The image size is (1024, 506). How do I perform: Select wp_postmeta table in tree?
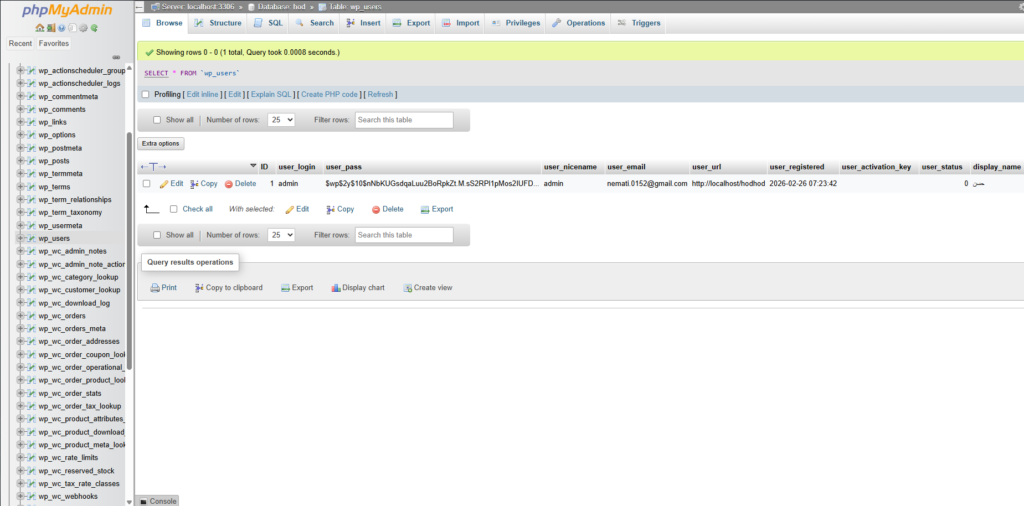pyautogui.click(x=60, y=148)
